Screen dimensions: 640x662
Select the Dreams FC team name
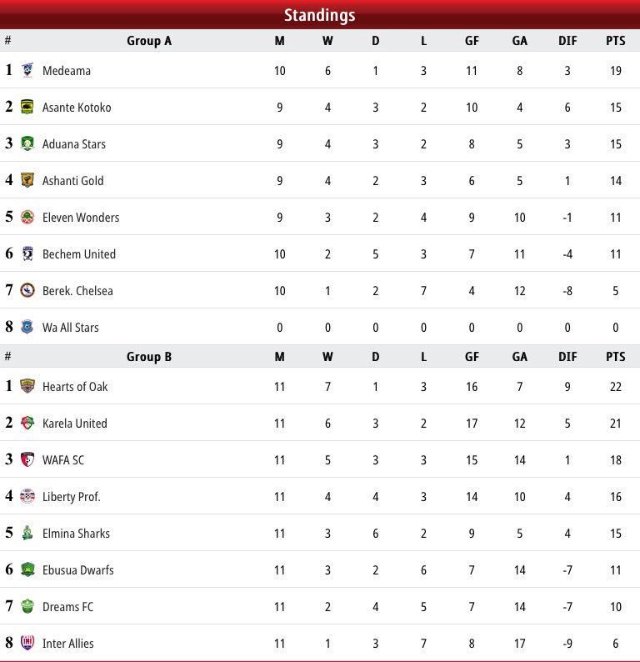68,607
